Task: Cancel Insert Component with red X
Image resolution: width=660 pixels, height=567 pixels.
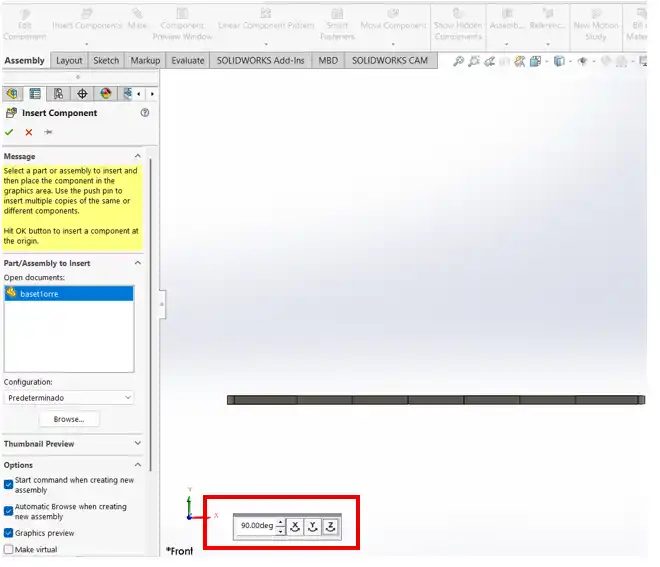Action: click(29, 132)
